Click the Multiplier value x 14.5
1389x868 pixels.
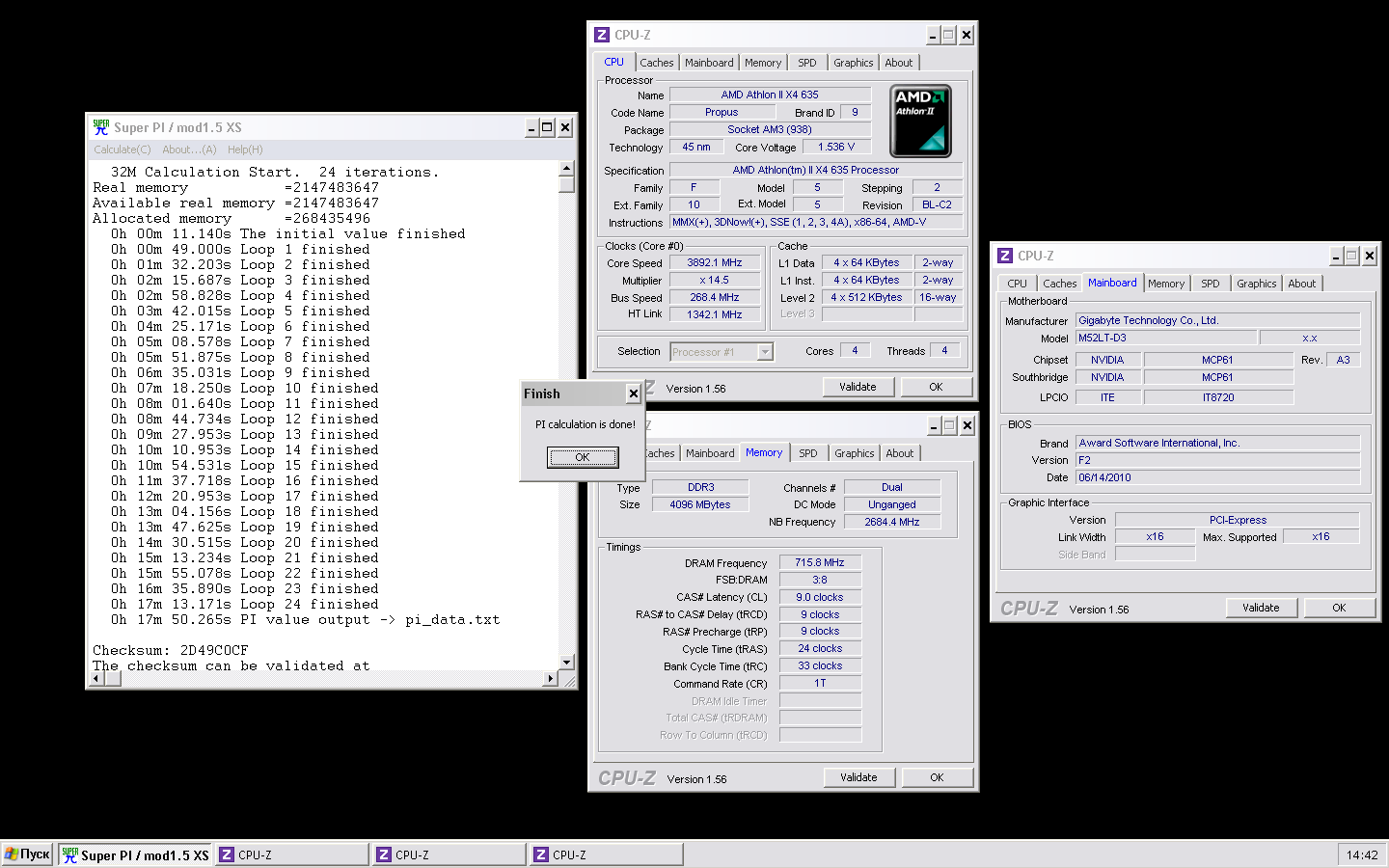[x=715, y=280]
